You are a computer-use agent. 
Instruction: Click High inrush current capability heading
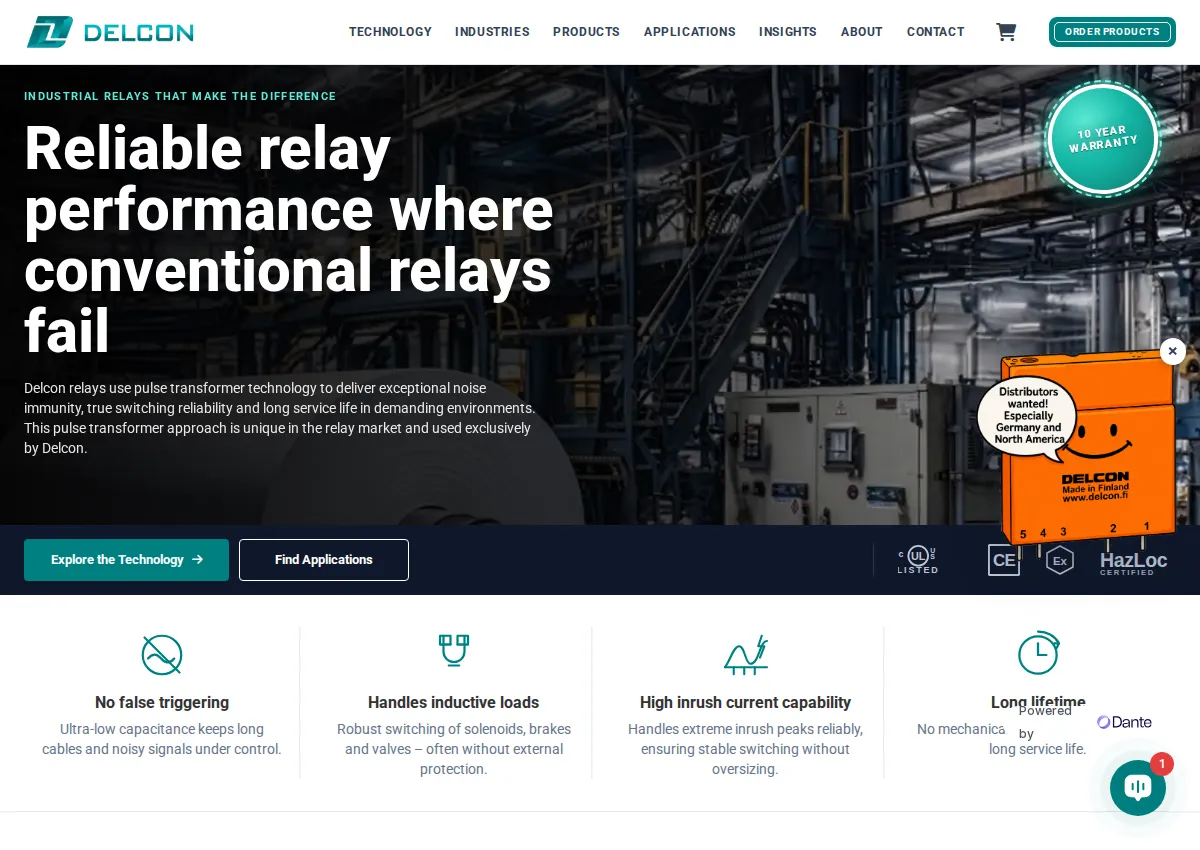pos(746,703)
